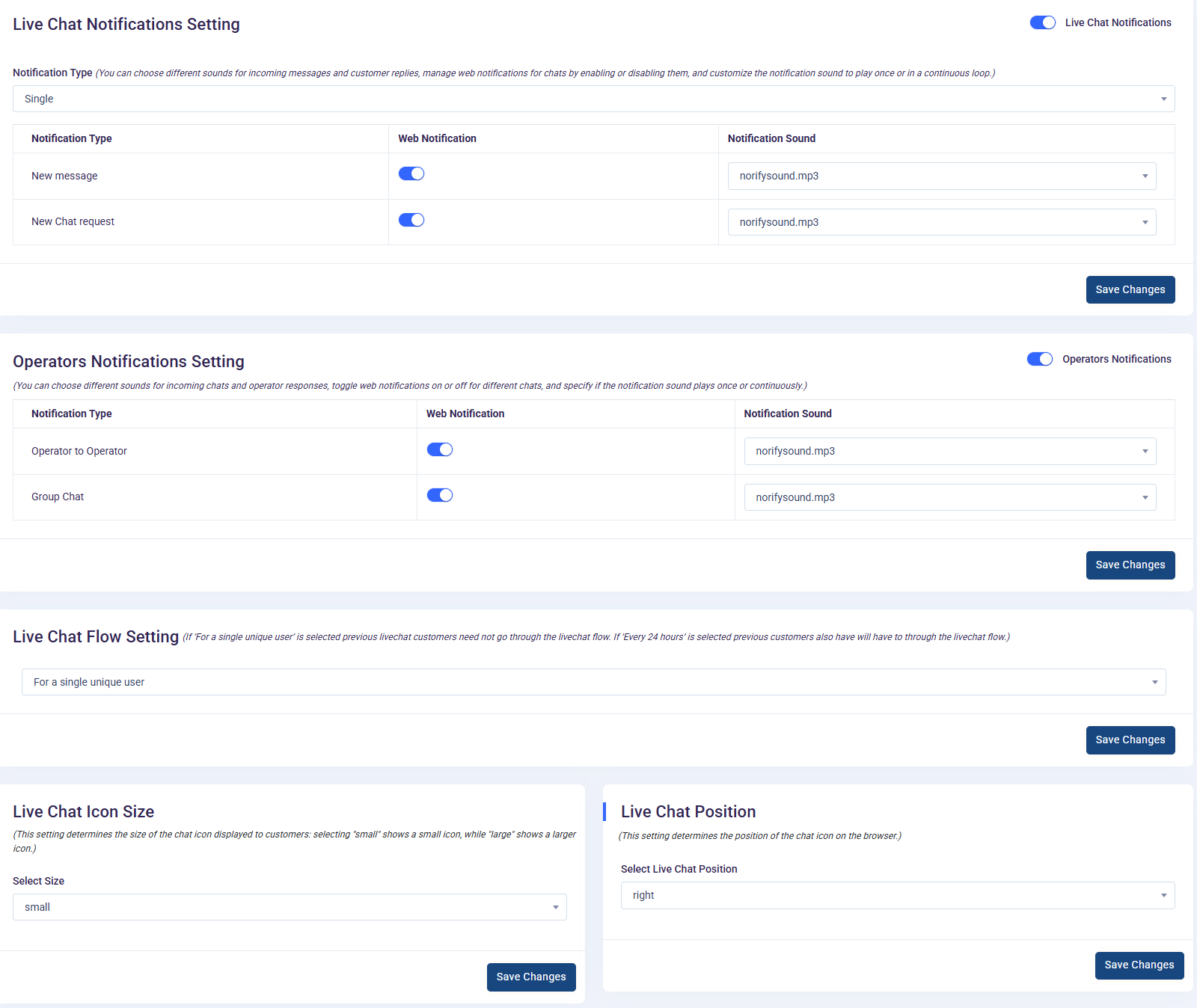Toggle the Live Chat Notifications master switch
The width and height of the screenshot is (1197, 1008).
coord(1042,22)
